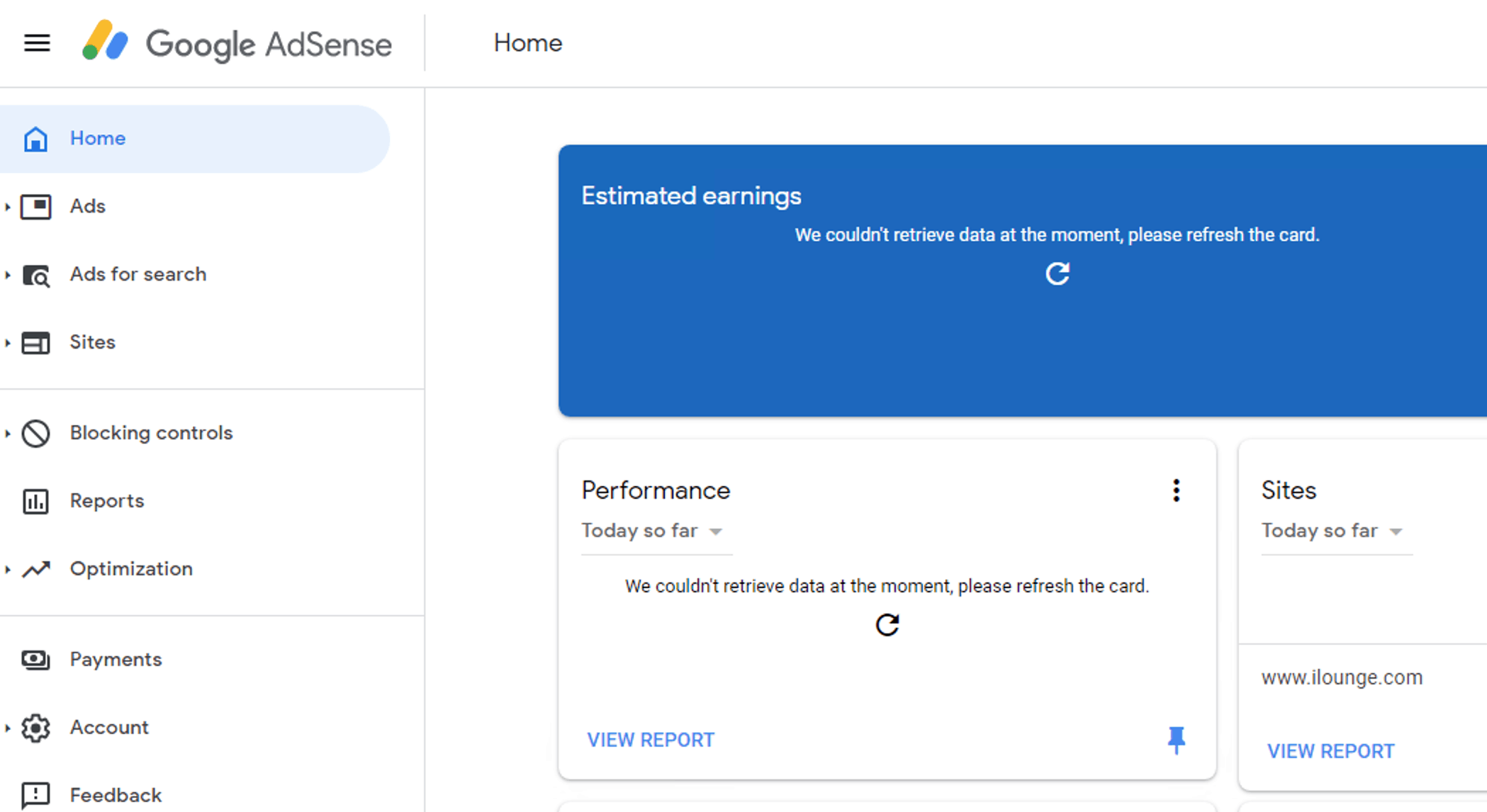Unpin the Performance card
1487x812 pixels.
1176,740
